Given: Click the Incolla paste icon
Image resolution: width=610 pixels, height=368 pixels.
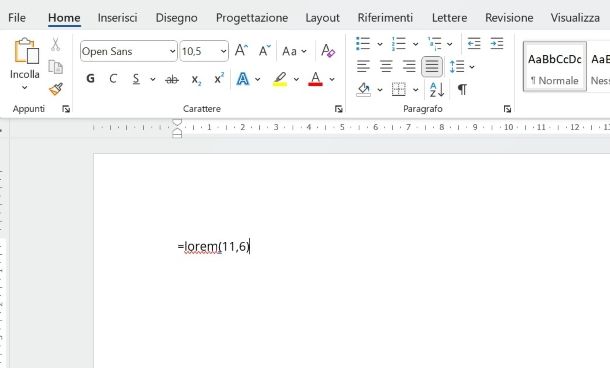Looking at the screenshot, I should 26,51.
